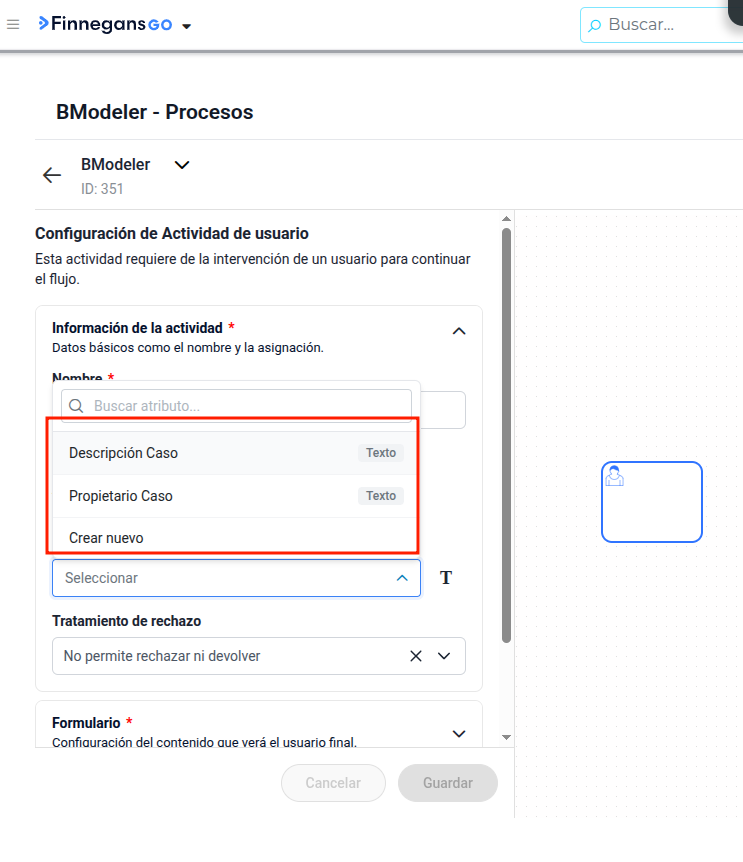This screenshot has height=862, width=743.
Task: Choose Descripción Caso from attribute list
Action: 236,453
